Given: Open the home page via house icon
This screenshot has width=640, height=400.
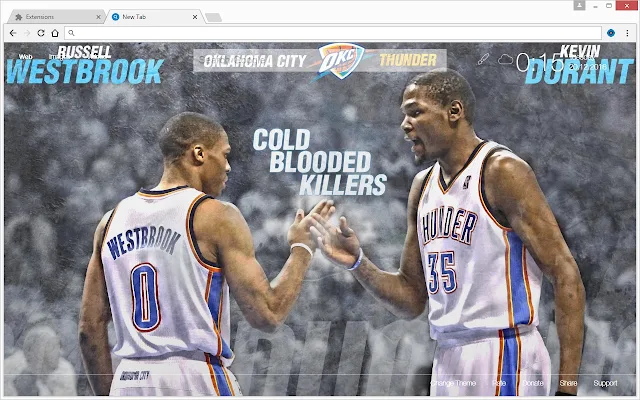Looking at the screenshot, I should (x=55, y=33).
